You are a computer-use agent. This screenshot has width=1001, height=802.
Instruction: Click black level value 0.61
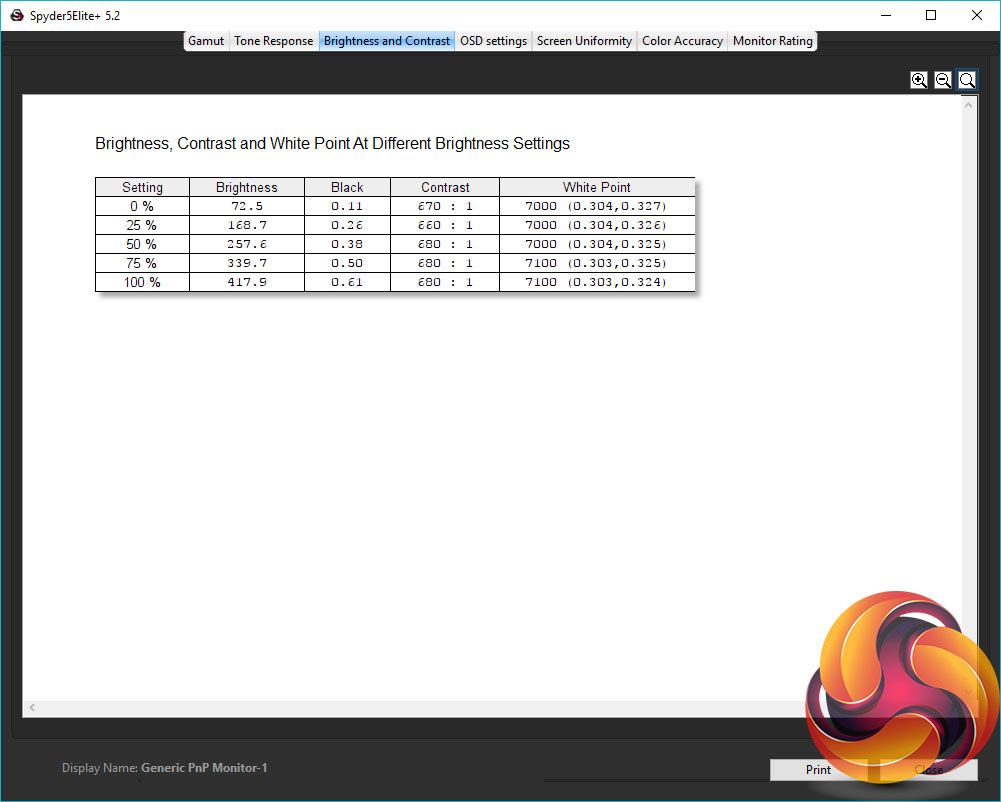(x=347, y=282)
